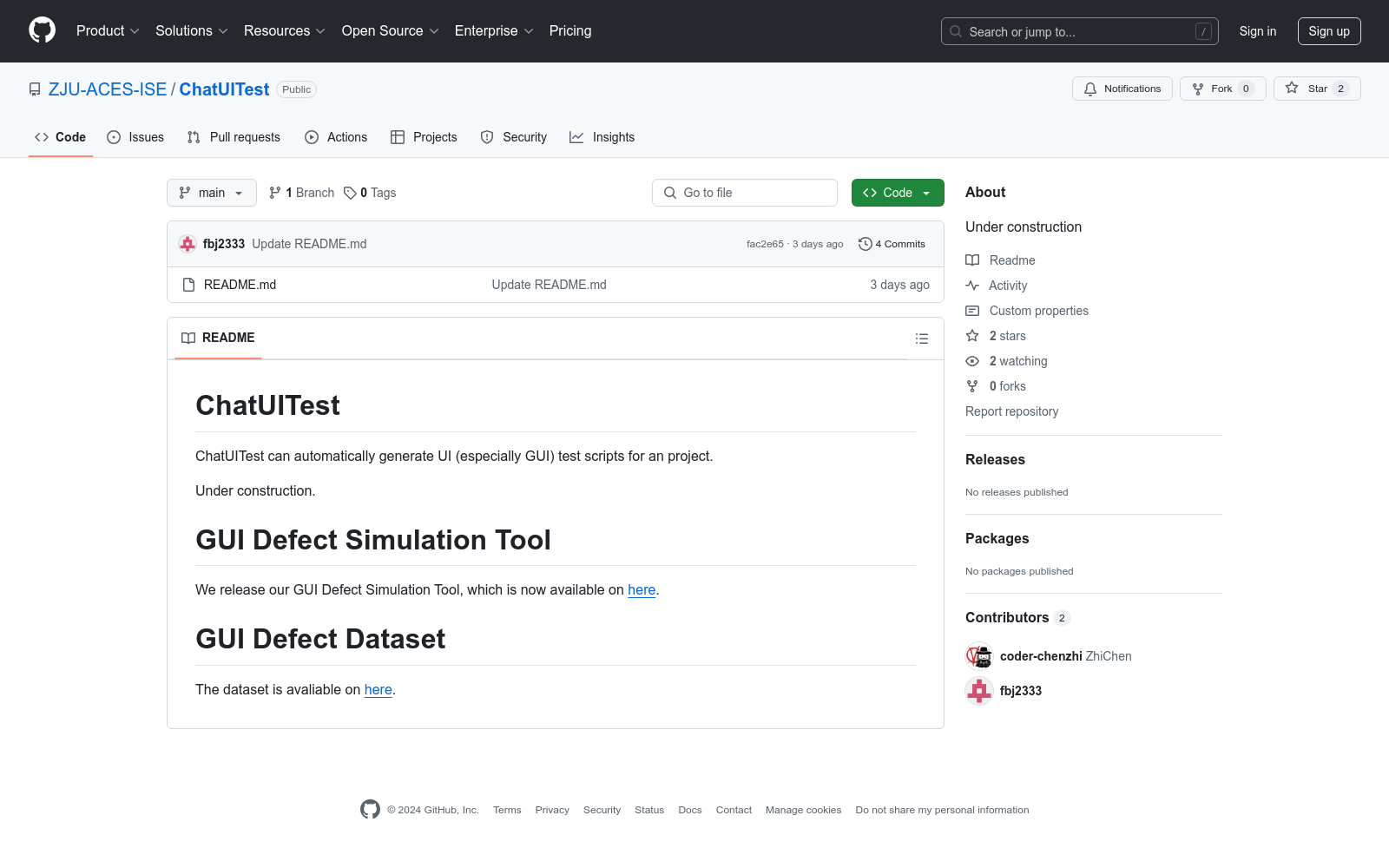1389x868 pixels.
Task: Open the repository Security tab
Action: 514,137
